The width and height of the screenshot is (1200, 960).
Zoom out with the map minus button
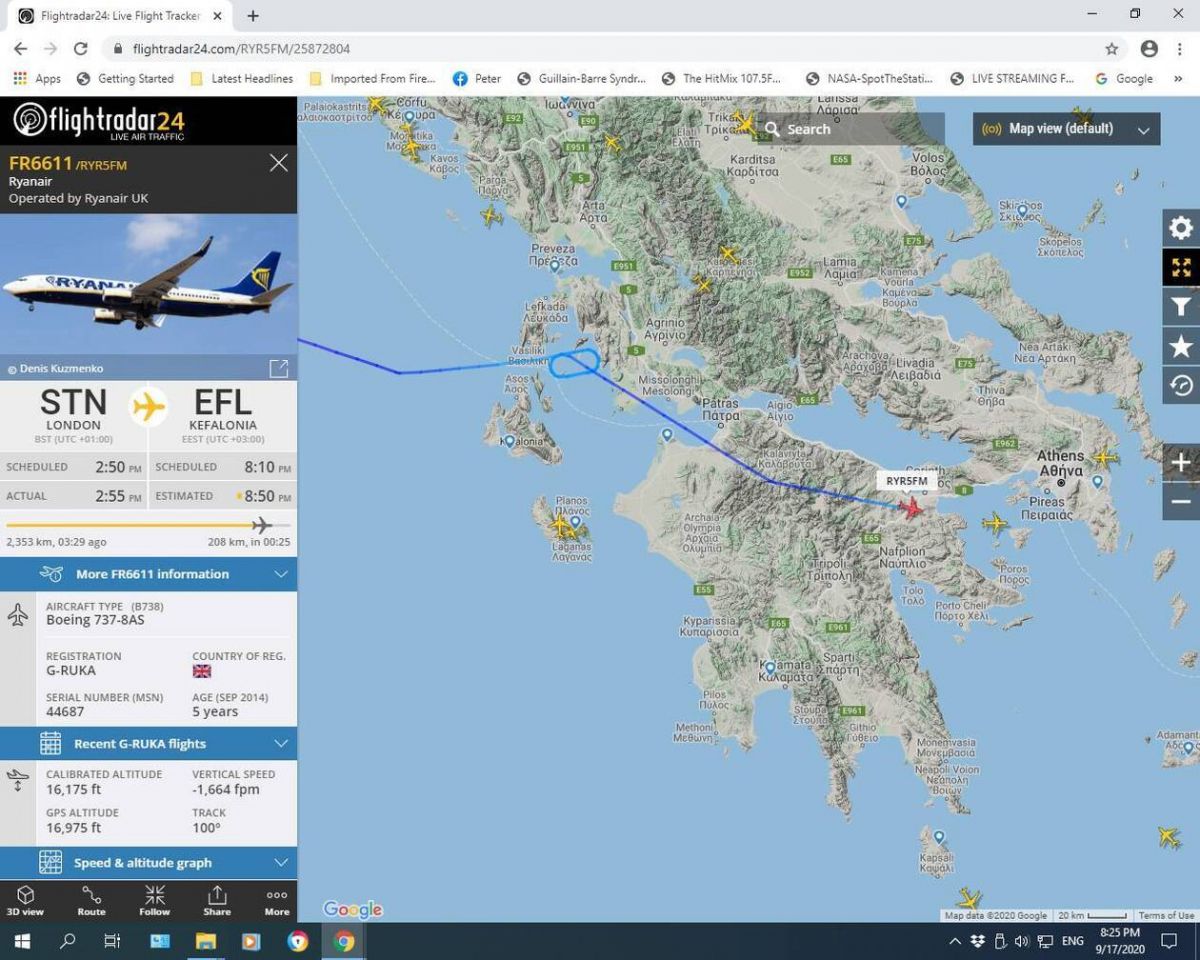coord(1181,502)
